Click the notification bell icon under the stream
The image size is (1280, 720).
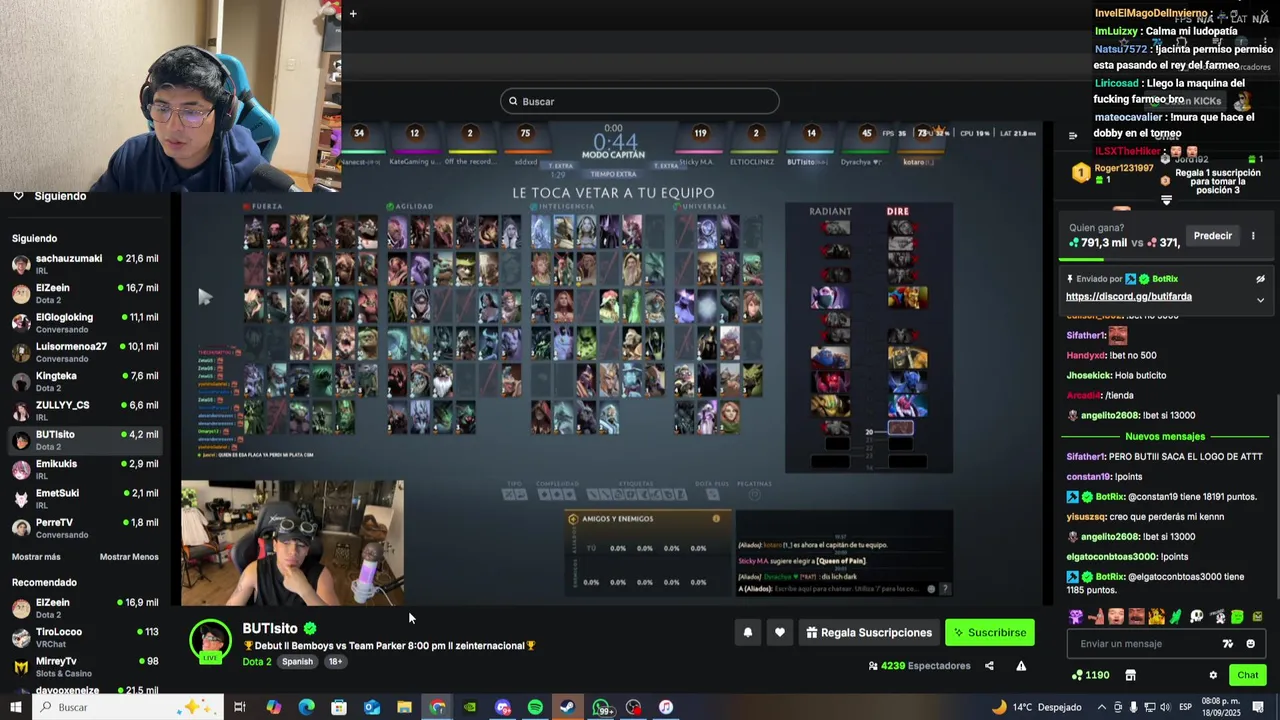point(747,632)
